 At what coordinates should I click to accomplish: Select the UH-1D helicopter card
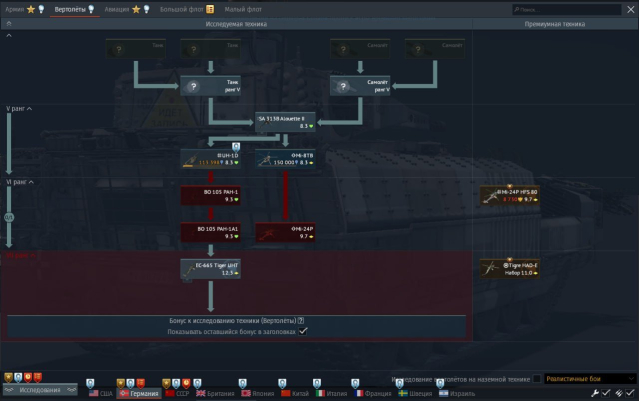(x=210, y=158)
